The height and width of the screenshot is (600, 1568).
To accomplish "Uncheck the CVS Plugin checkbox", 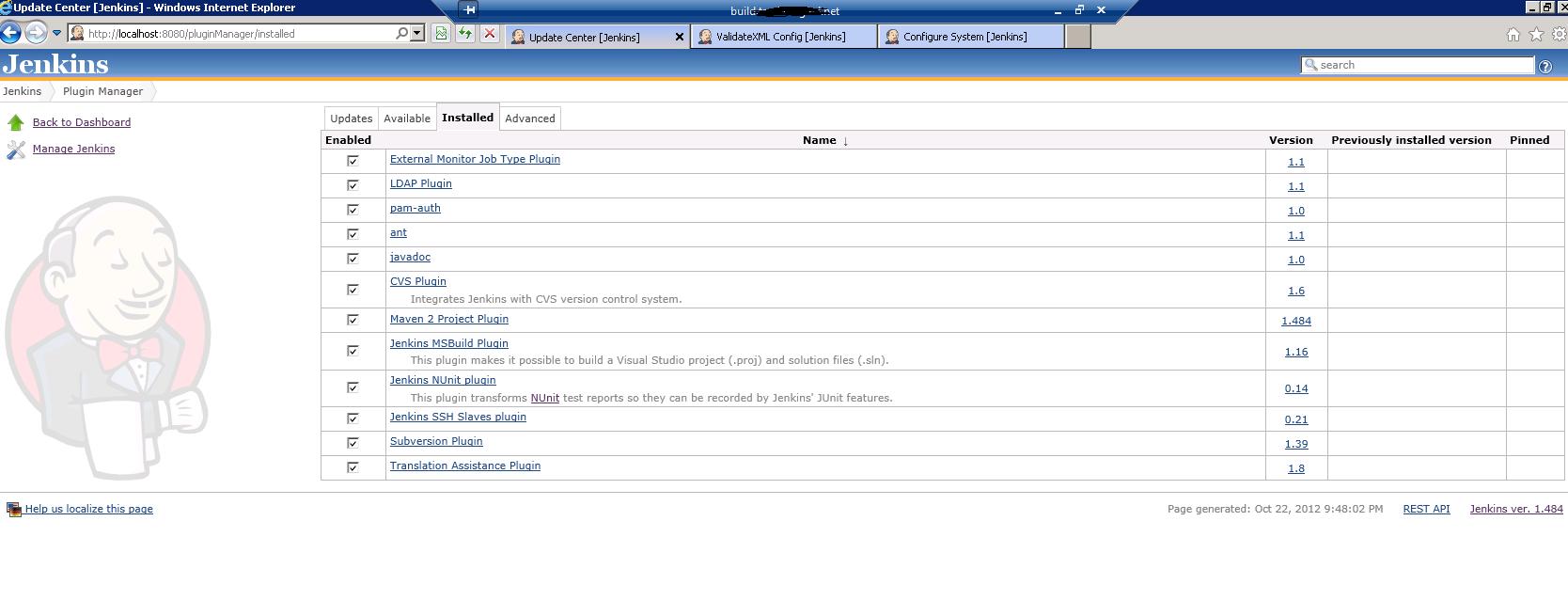I will tap(353, 290).
